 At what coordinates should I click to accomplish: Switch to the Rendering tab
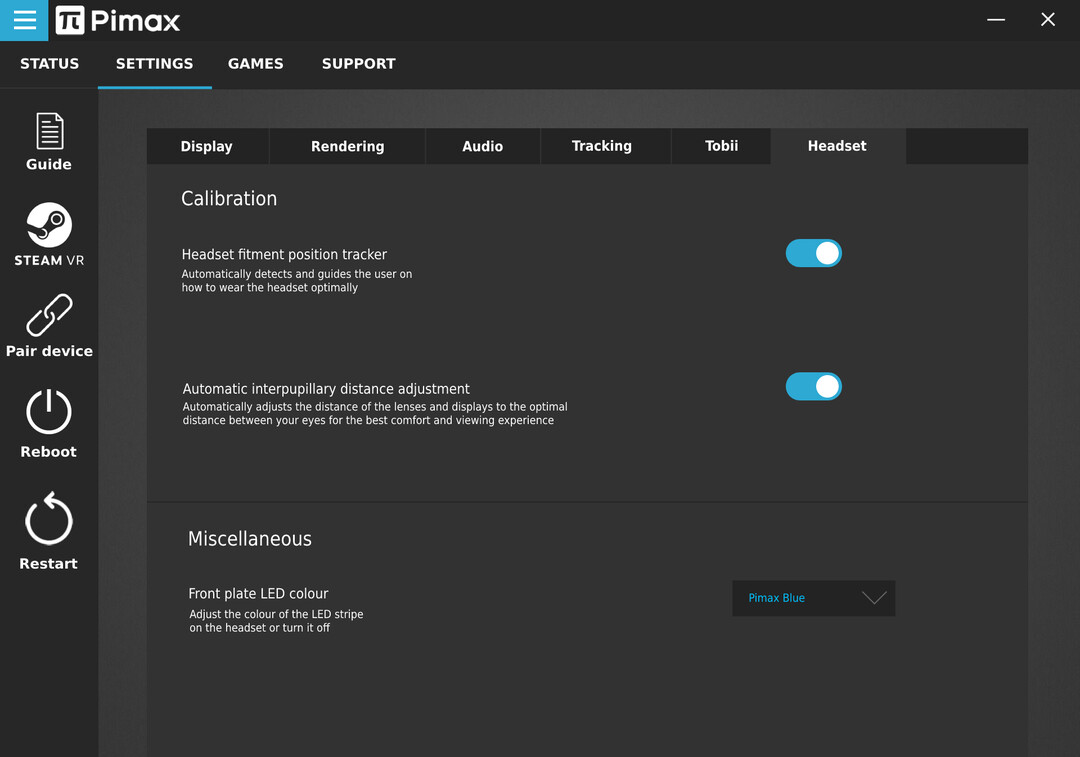coord(347,146)
